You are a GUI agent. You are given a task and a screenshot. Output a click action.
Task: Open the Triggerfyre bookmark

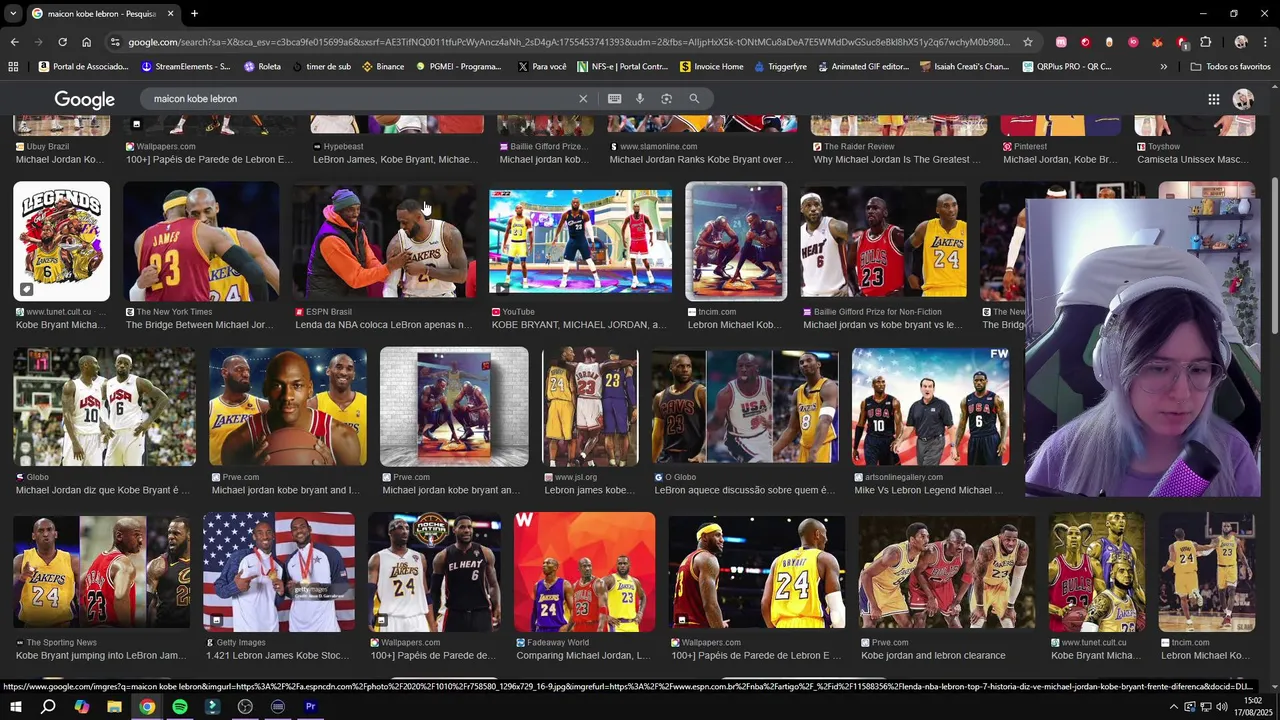(x=780, y=67)
